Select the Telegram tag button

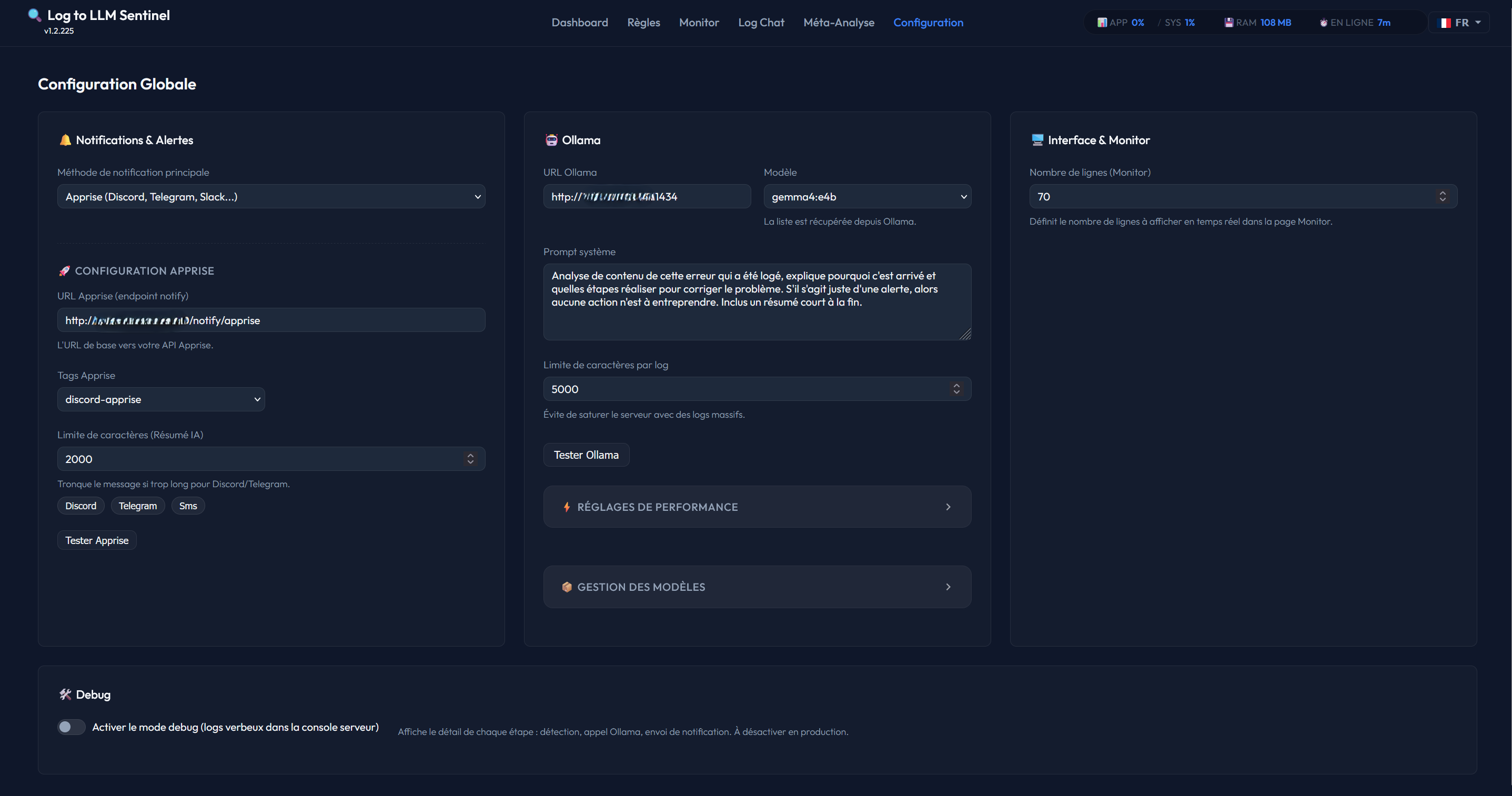[137, 506]
